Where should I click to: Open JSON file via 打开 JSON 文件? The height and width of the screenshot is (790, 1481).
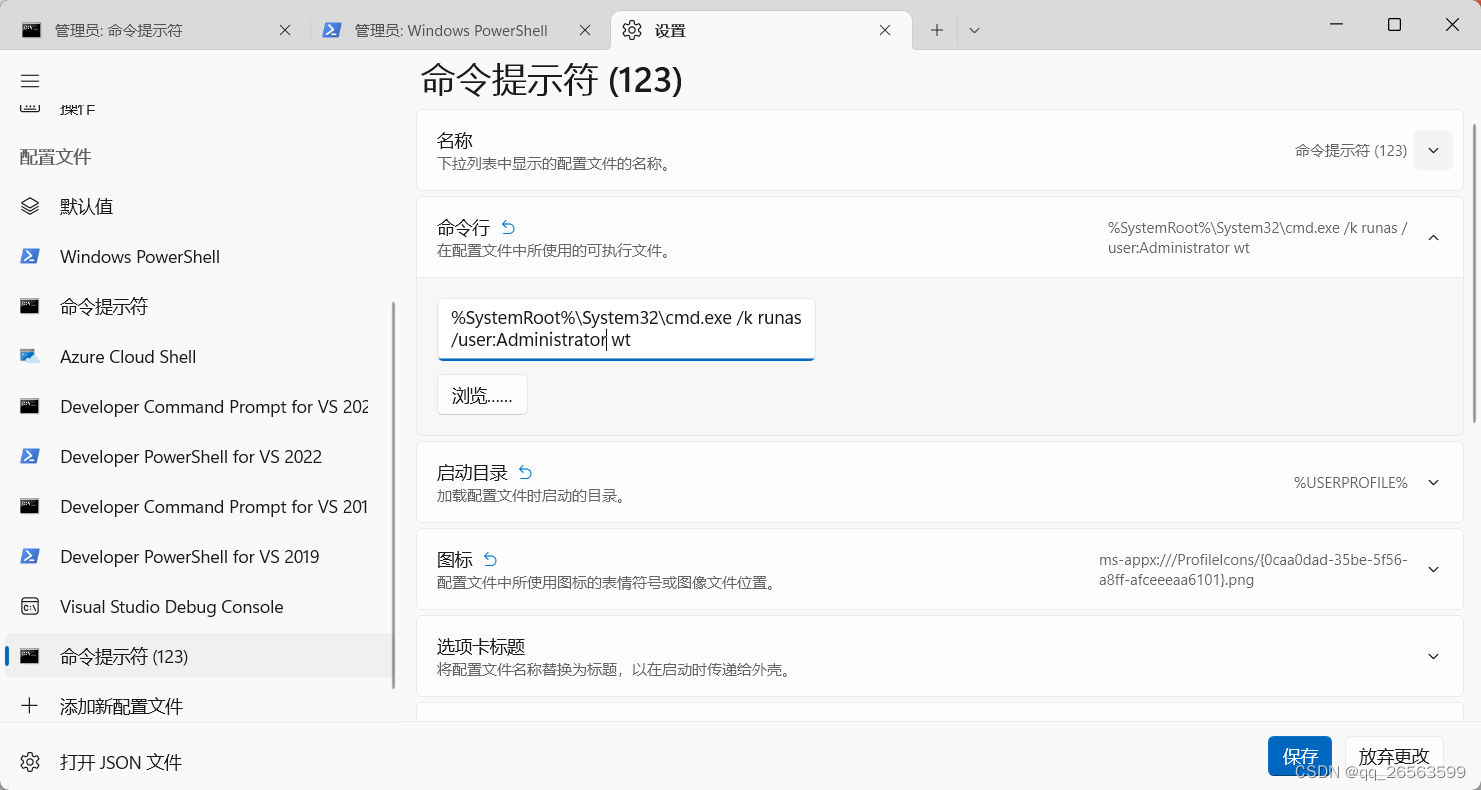tap(198, 762)
